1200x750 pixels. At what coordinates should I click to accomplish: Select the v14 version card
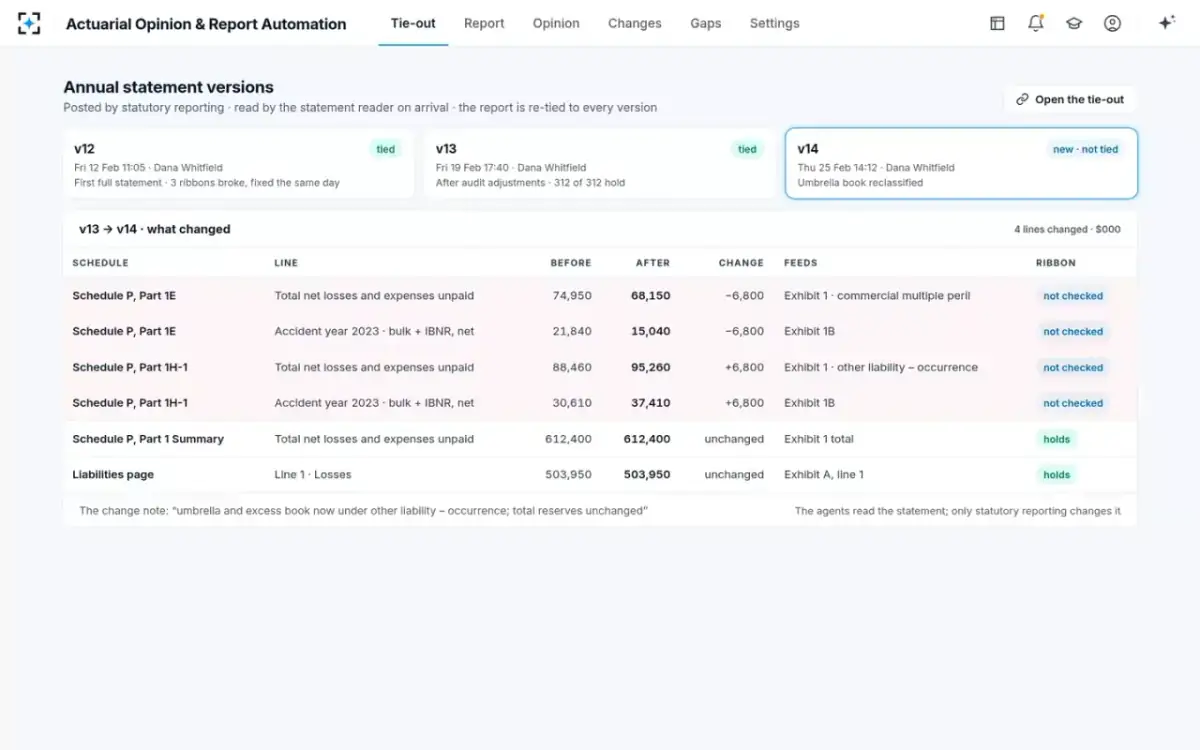pos(961,164)
